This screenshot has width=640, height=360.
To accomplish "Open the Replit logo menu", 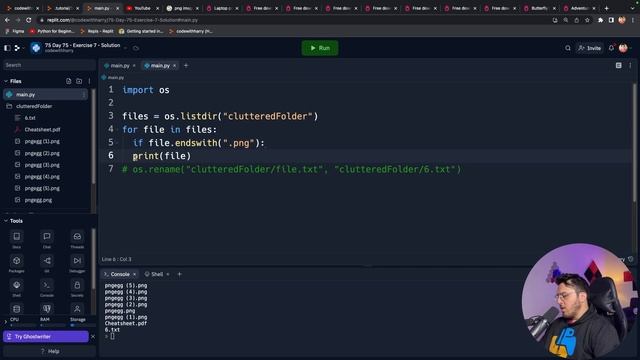I will coord(17,48).
